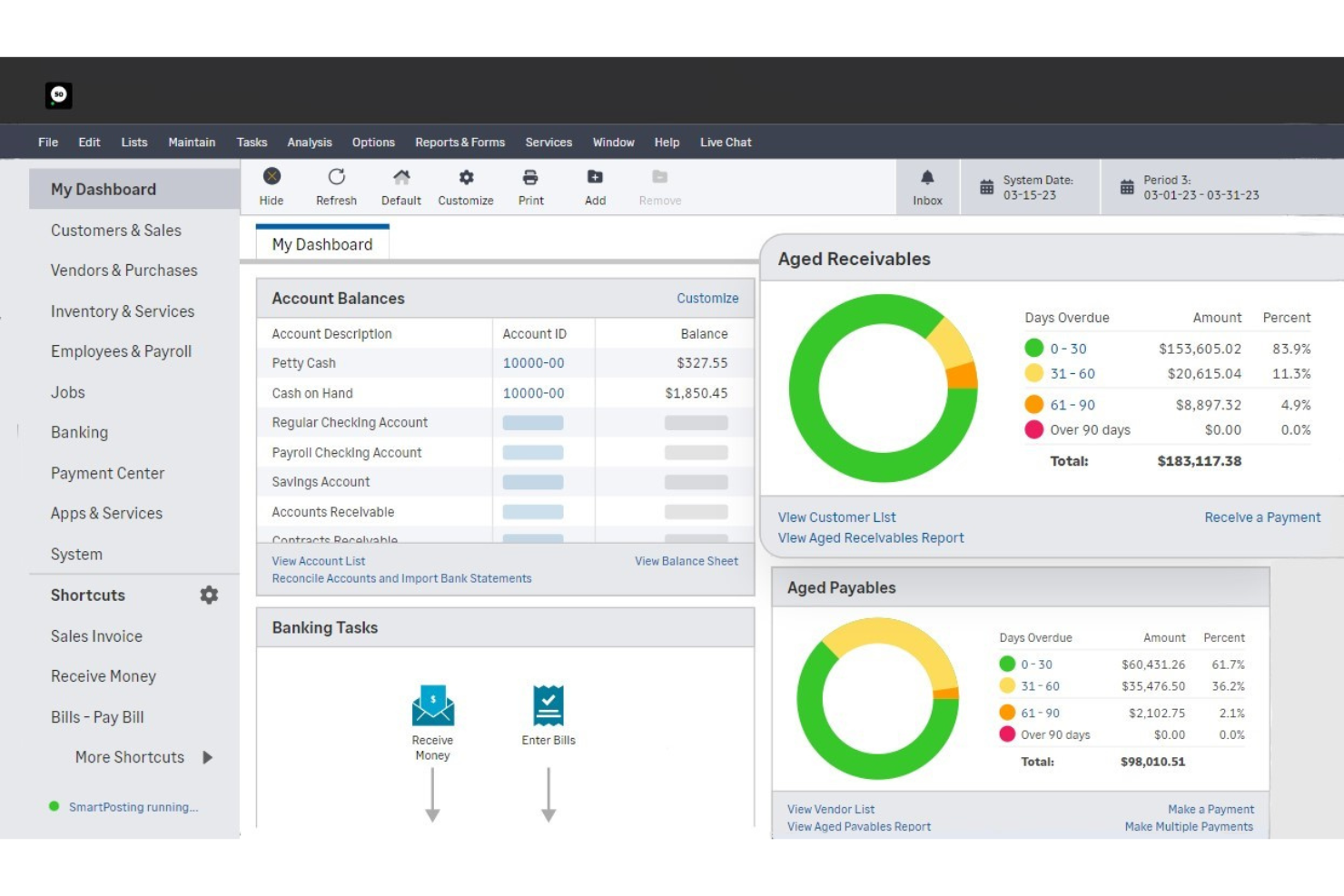Click the View Vendor List link
1344x896 pixels.
831,809
